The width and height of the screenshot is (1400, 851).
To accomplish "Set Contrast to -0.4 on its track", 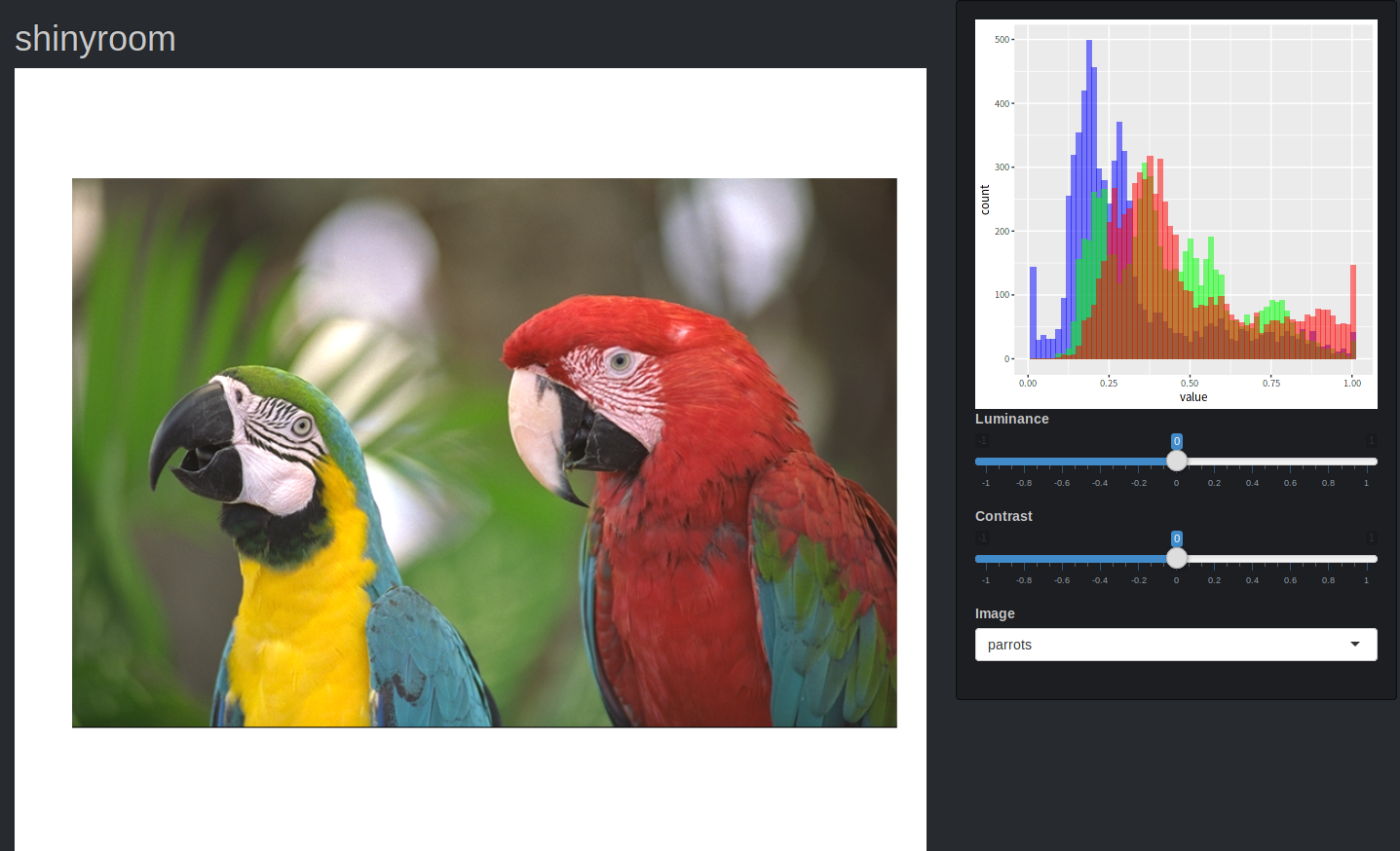I will tap(1100, 559).
